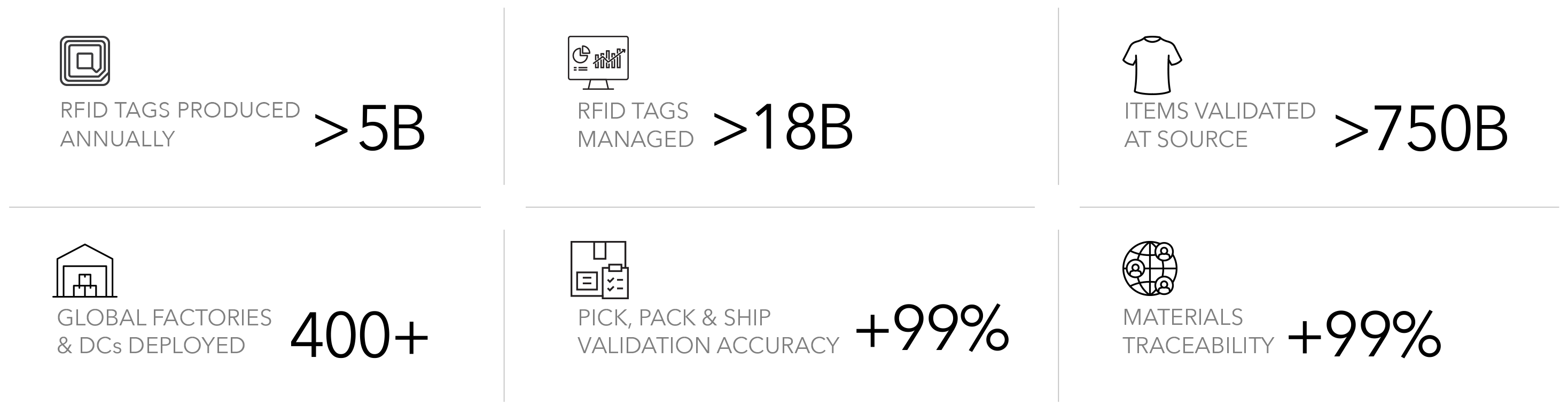Screen dimensions: 1568x413
Task: Select the 'PICK, PACK & SHIP VALIDATION ACCURACY' label
Action: (708, 331)
